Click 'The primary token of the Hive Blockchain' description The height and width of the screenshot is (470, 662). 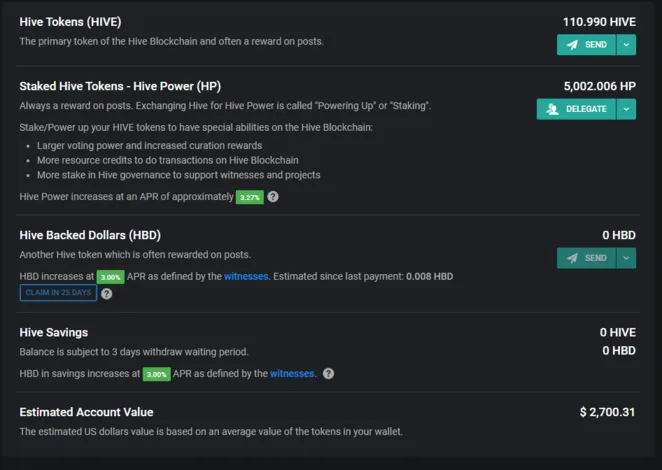(x=171, y=41)
